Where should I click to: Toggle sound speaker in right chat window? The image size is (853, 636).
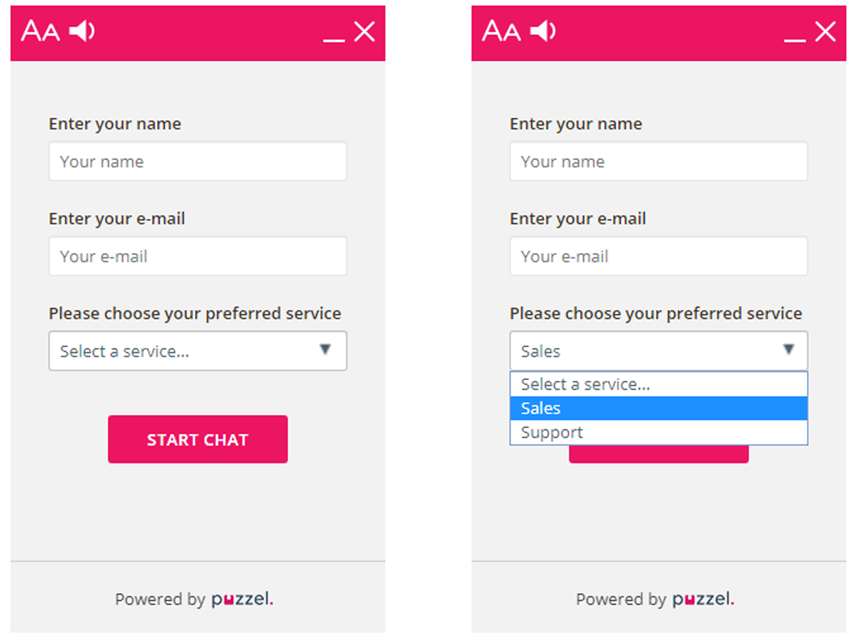coord(543,32)
